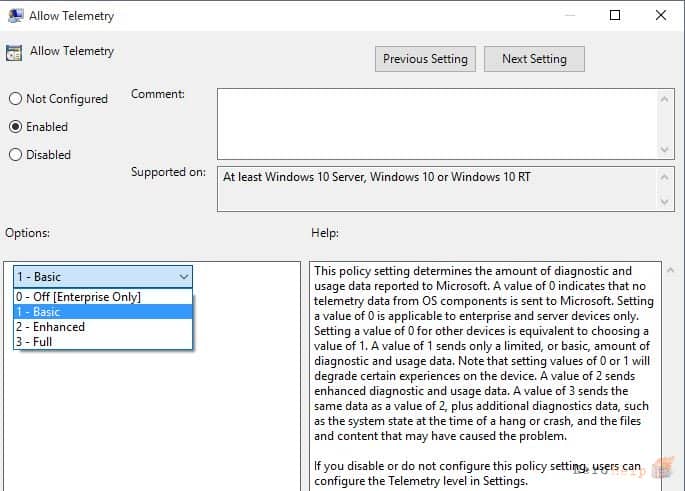Image resolution: width=685 pixels, height=491 pixels.
Task: Click the Comment box scroll up arrow
Action: [x=664, y=100]
